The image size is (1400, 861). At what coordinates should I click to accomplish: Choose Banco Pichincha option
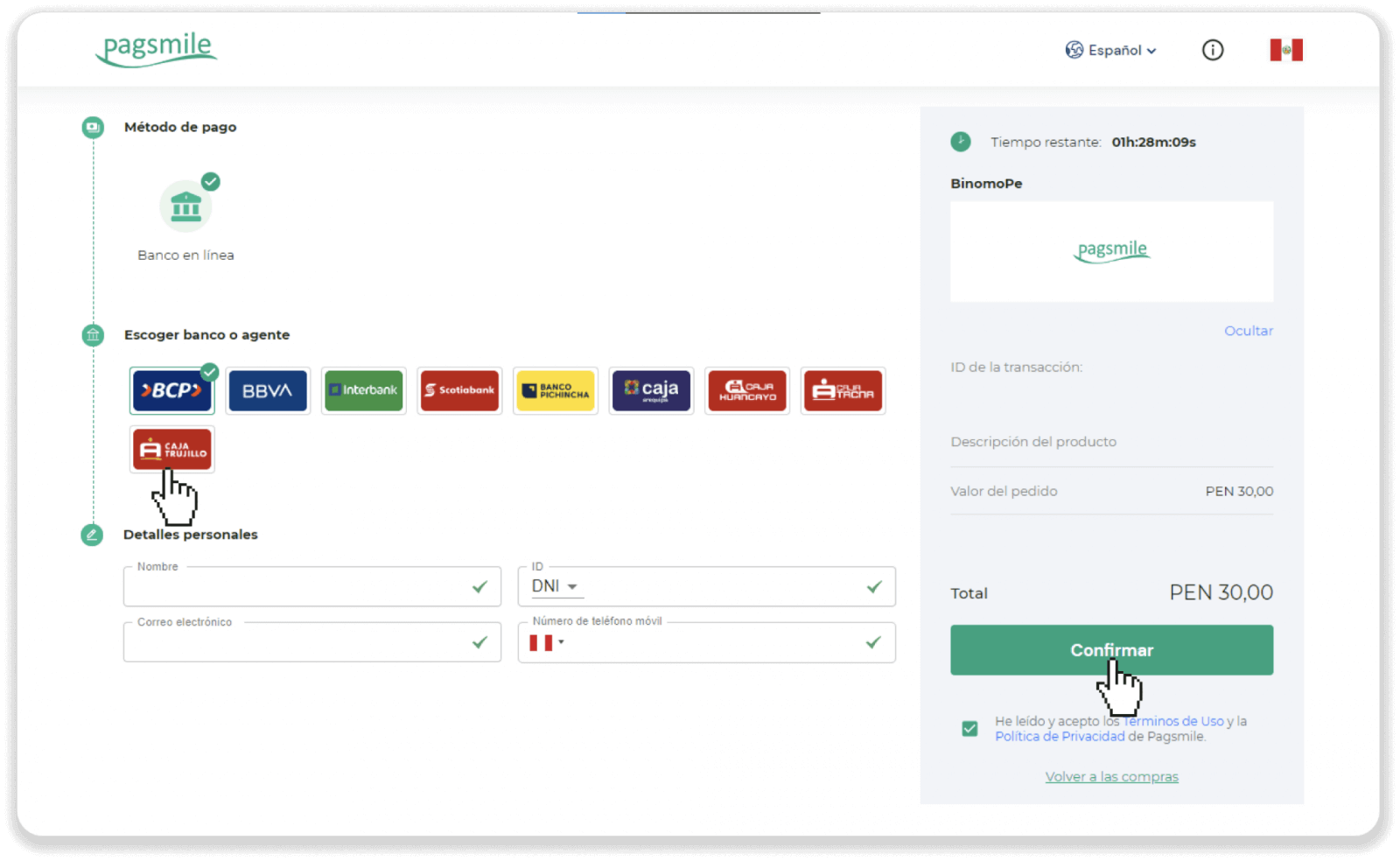coord(556,390)
